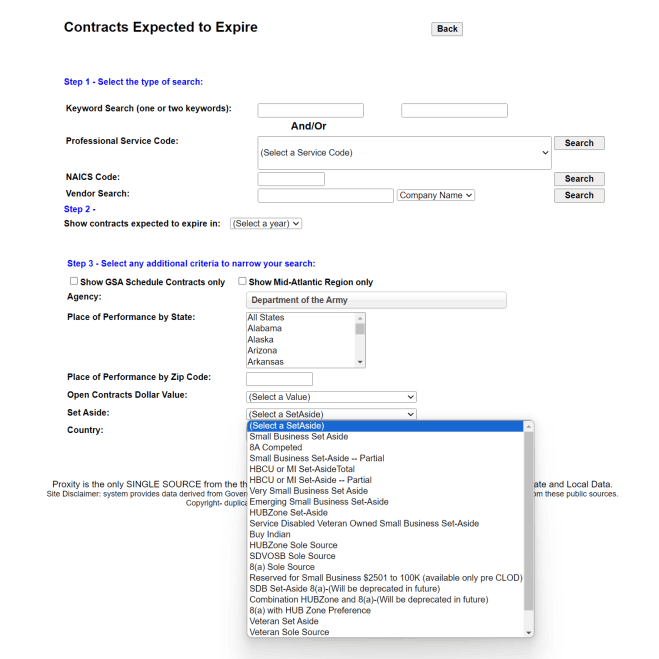Focus the Vendor Search text field

coord(325,195)
